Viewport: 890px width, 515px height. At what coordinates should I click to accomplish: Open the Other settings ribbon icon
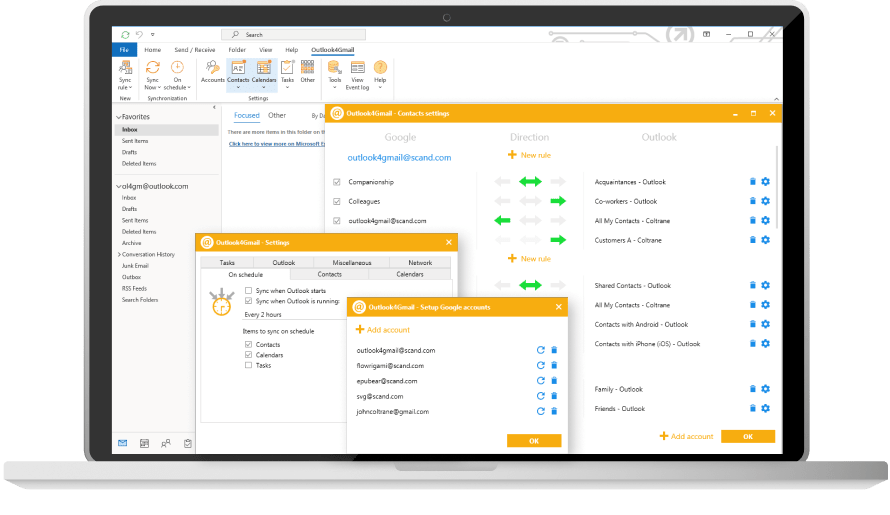pyautogui.click(x=308, y=72)
